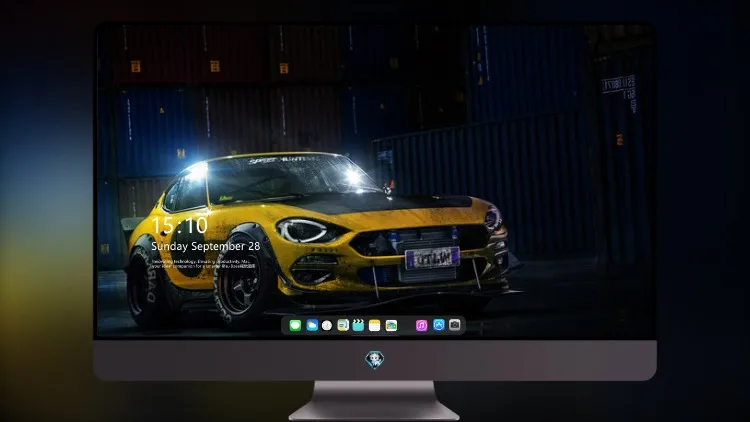Click the Sunday September 28 date text

[206, 246]
